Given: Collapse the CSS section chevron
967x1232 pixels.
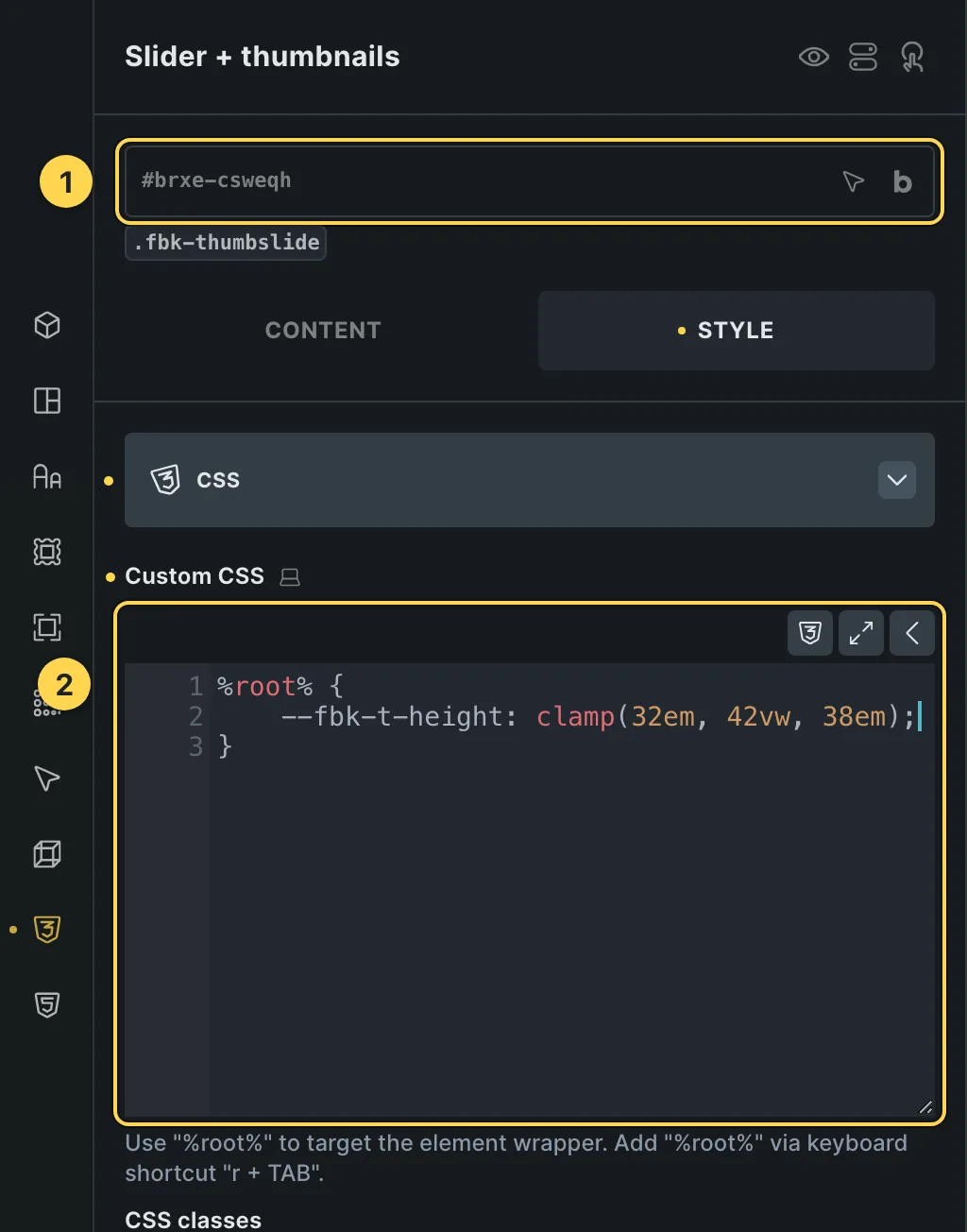Looking at the screenshot, I should click(x=897, y=480).
